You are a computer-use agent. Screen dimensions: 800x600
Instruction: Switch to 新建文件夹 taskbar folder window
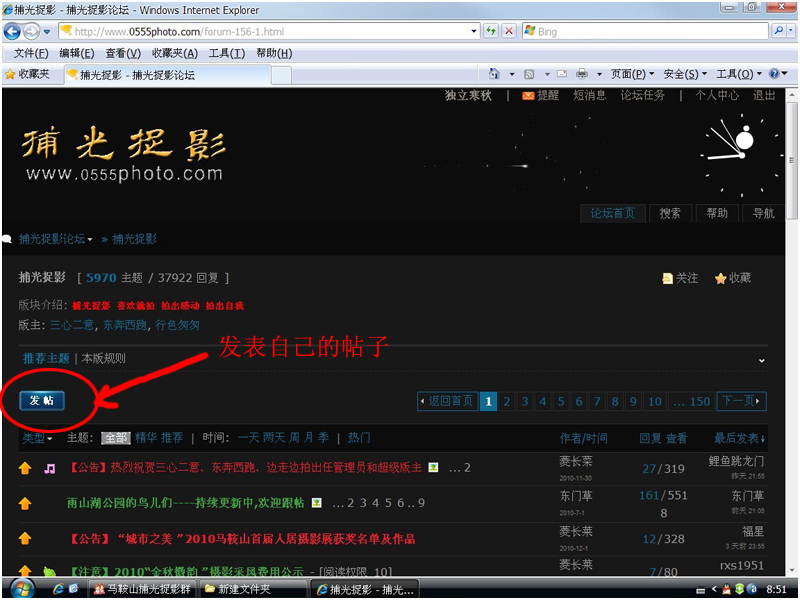click(x=254, y=589)
